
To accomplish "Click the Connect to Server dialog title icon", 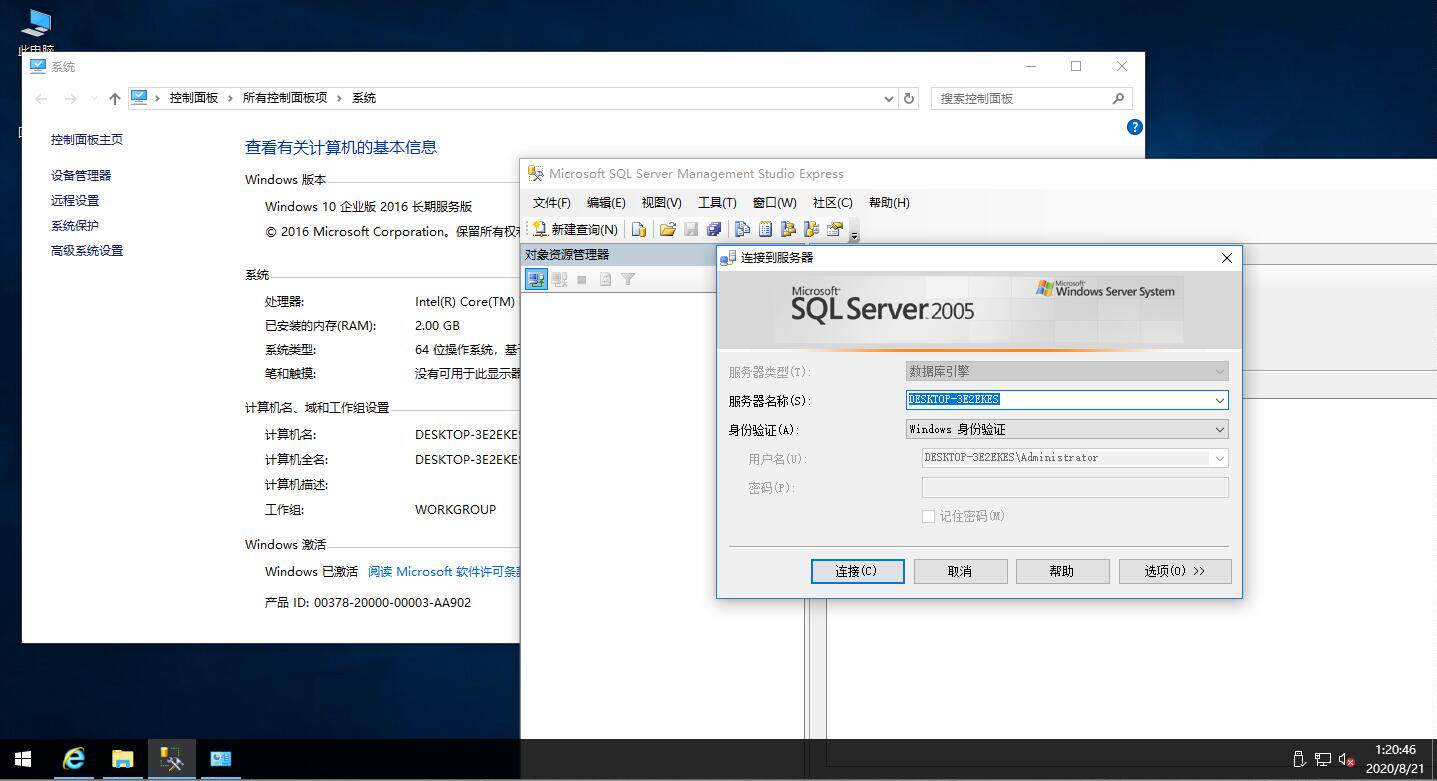I will coord(729,257).
